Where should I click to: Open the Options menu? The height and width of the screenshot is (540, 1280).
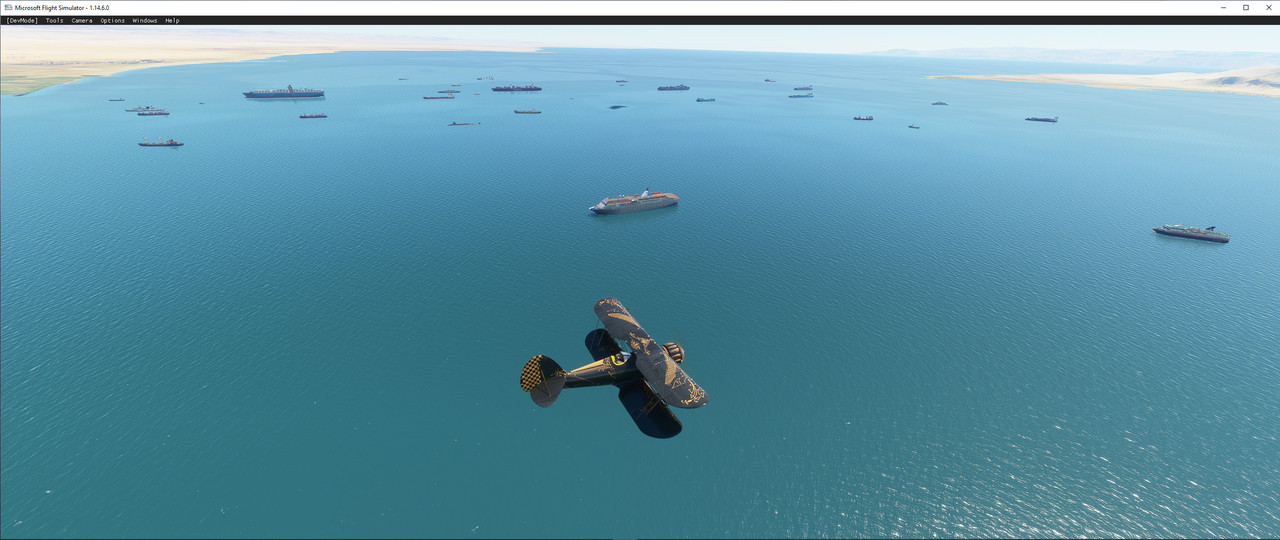pos(113,20)
